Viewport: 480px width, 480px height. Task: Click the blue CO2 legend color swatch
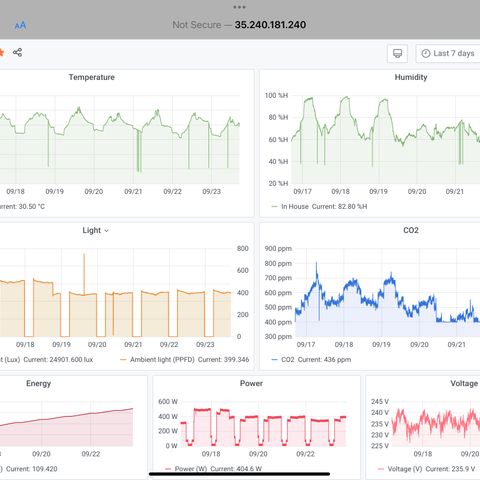coord(275,360)
